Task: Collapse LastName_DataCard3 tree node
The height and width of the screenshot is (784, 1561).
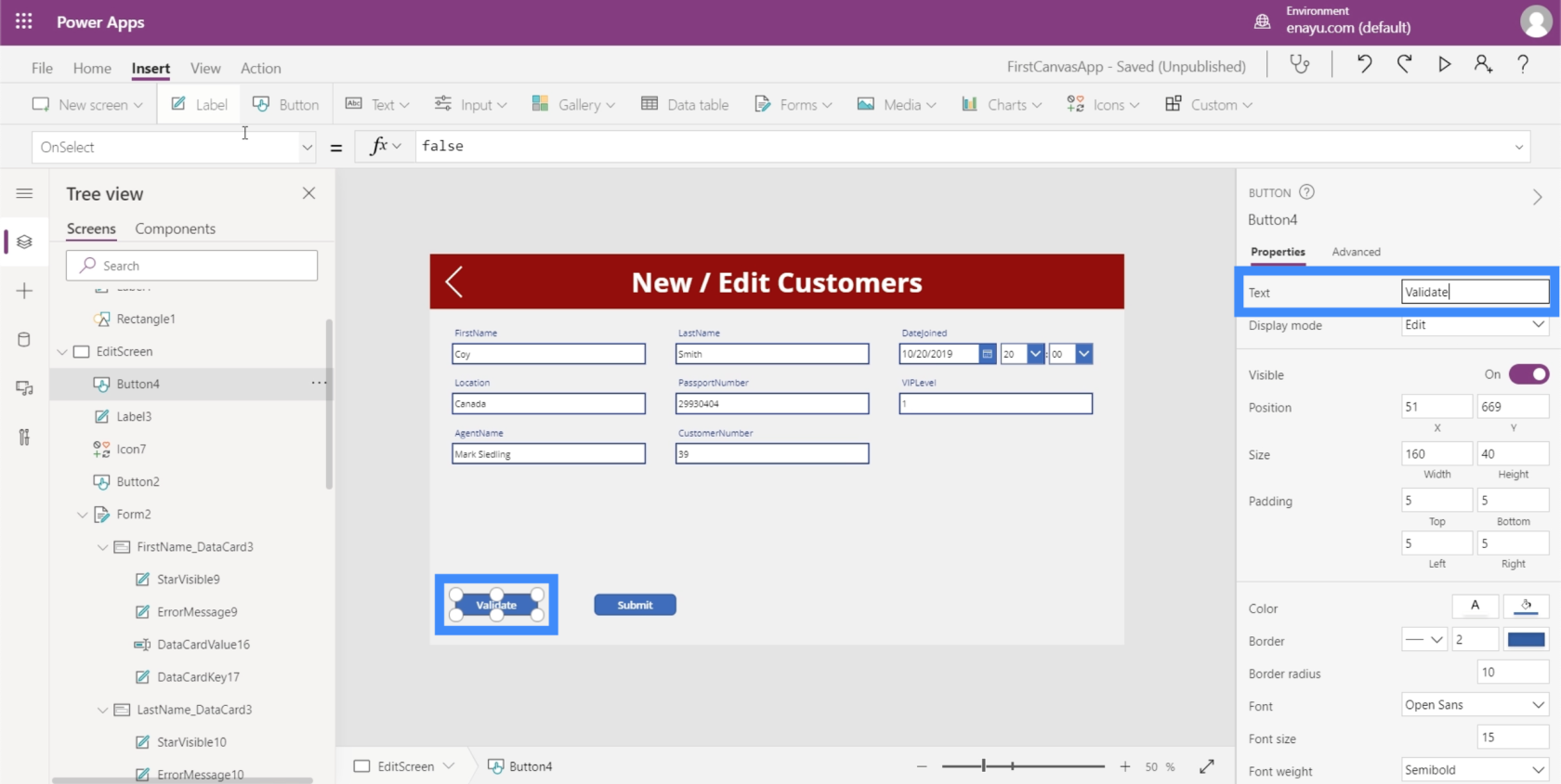Action: tap(103, 710)
